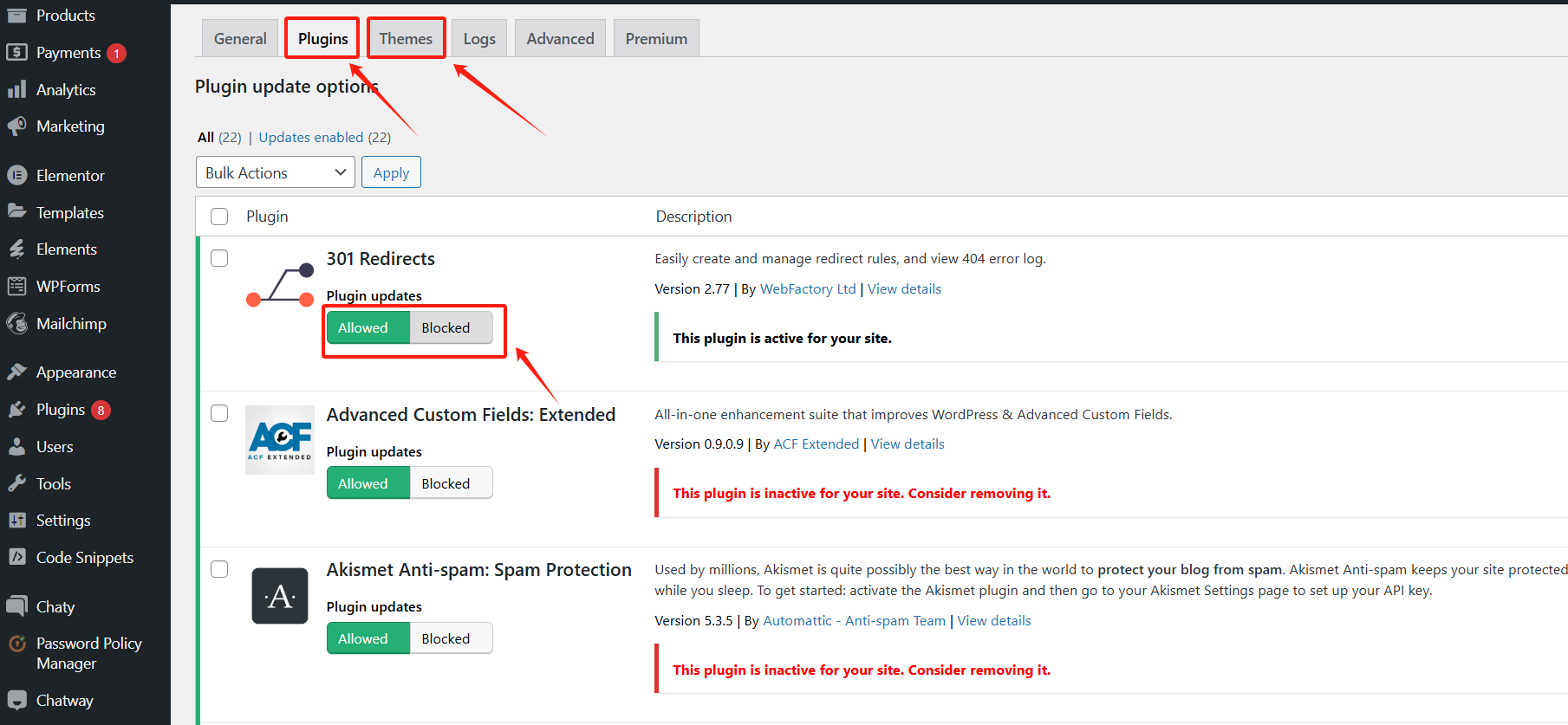View details for Advanced Custom Fields: Extended

[908, 444]
